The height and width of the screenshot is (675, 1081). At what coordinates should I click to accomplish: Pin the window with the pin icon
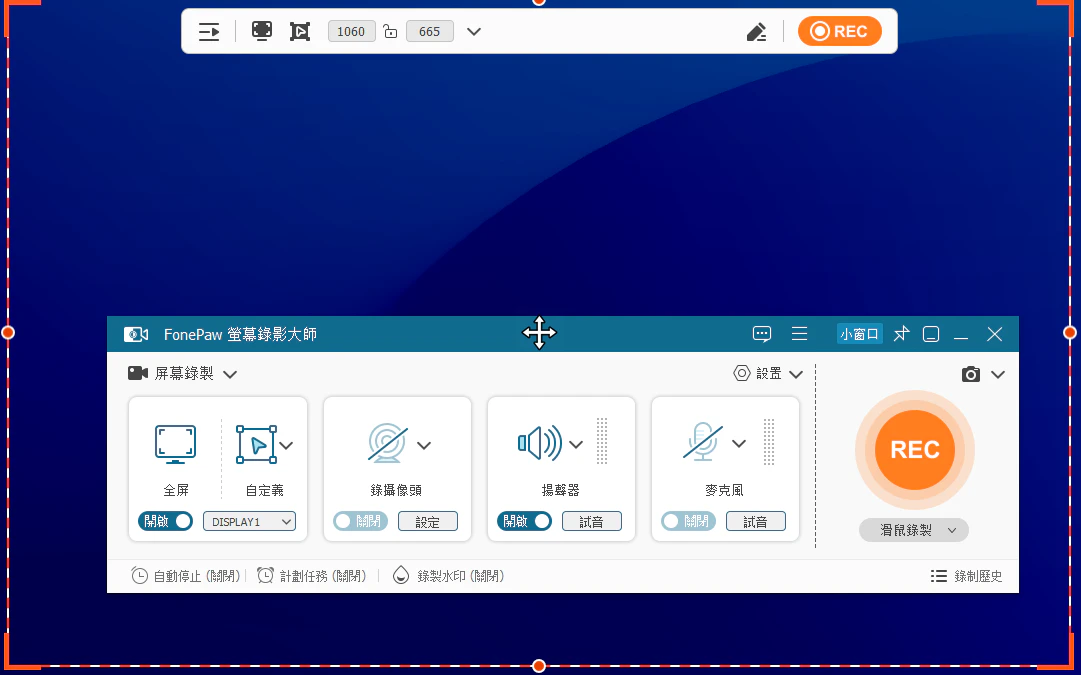(901, 334)
